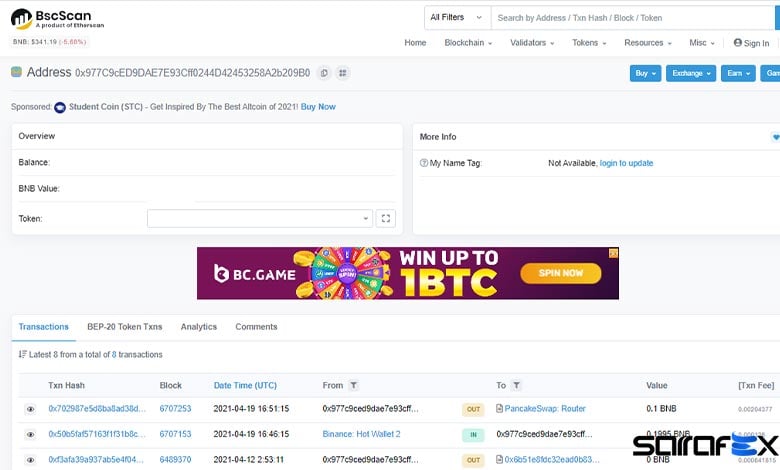
Task: Click the sort icon beside Latest 8
Action: click(22, 354)
